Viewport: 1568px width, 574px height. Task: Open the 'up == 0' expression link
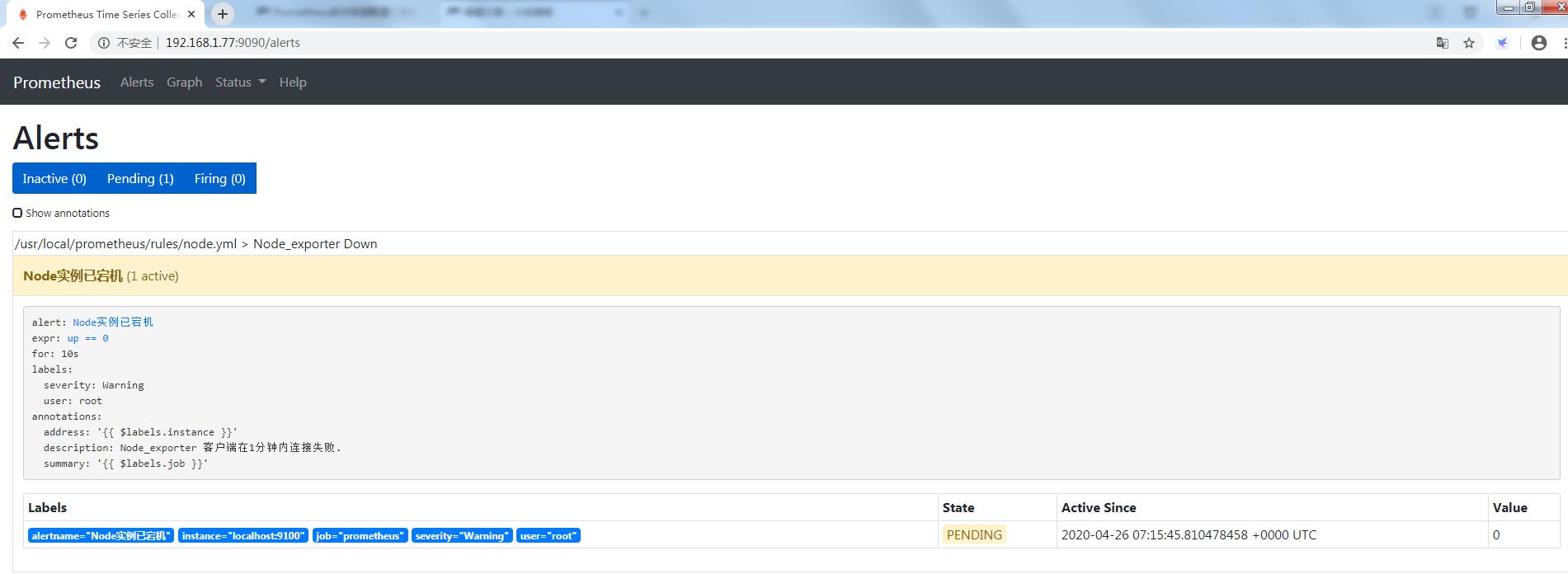click(x=88, y=338)
